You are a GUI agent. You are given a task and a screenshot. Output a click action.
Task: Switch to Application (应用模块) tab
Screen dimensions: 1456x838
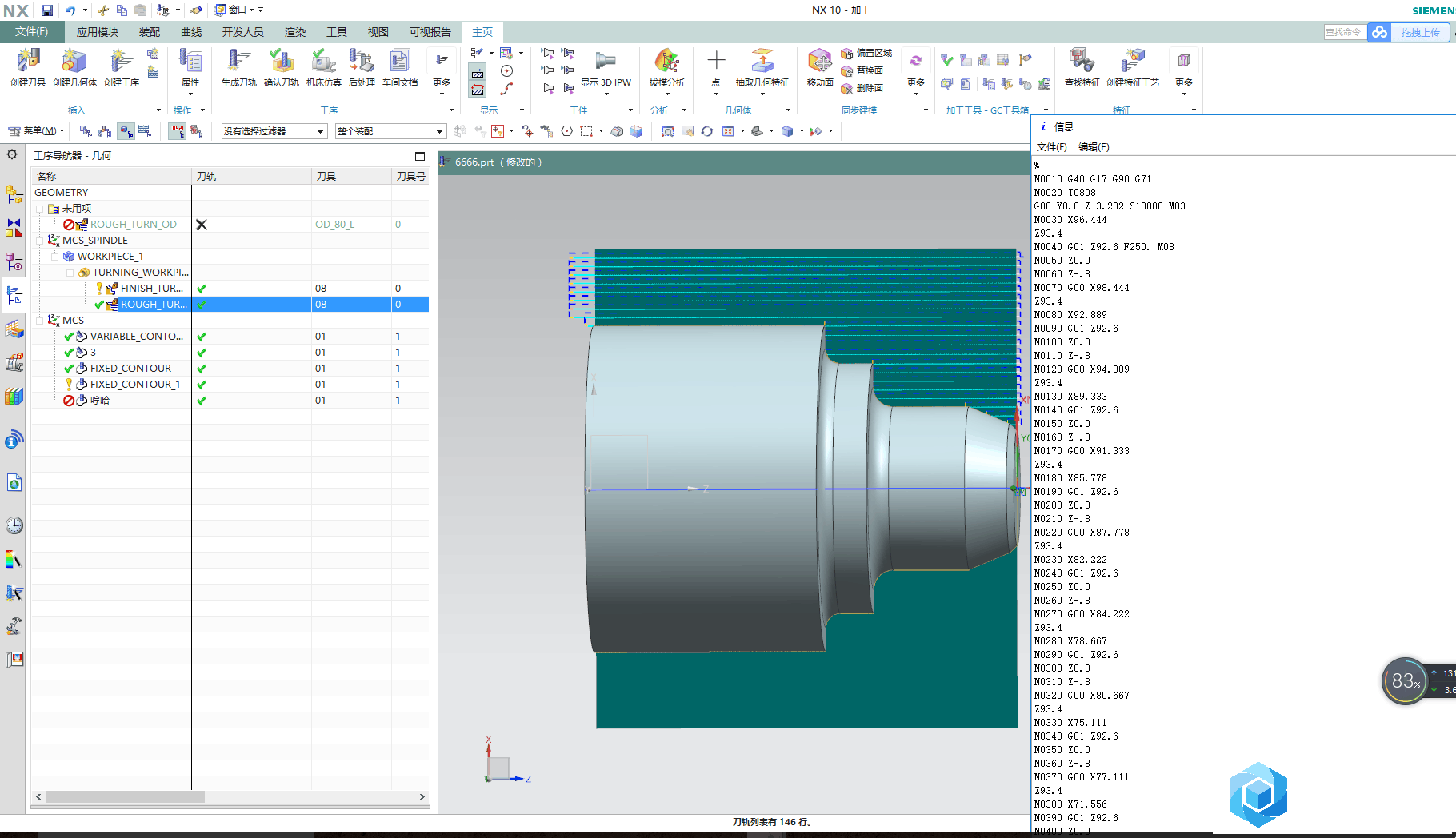[x=97, y=32]
